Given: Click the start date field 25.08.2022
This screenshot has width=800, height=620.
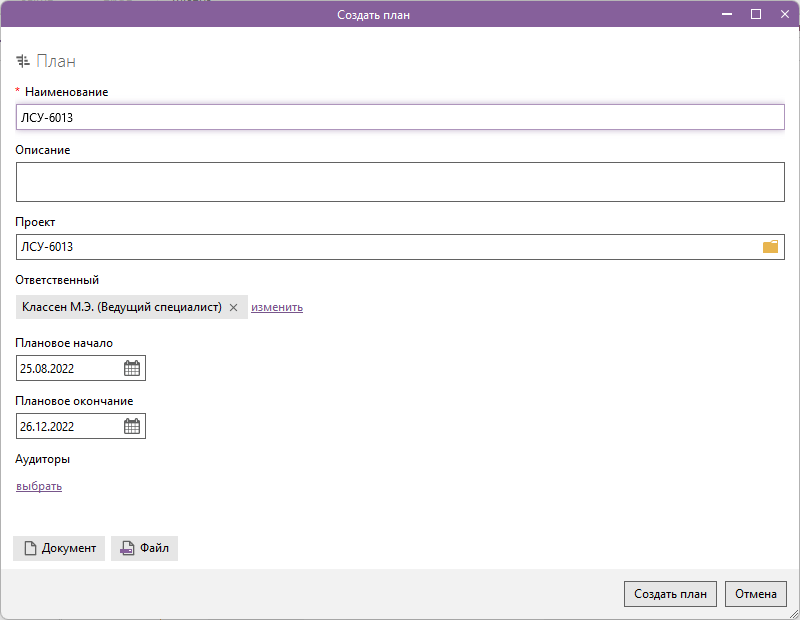Looking at the screenshot, I should tap(68, 368).
